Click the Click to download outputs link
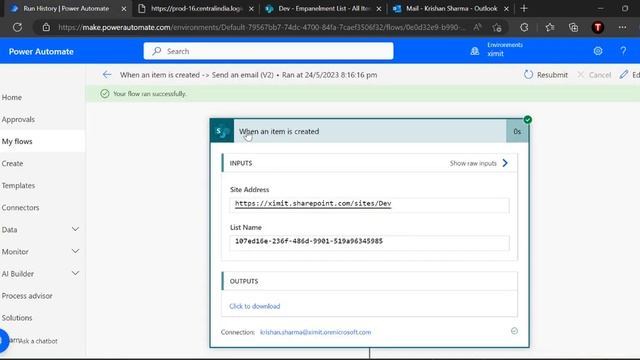640x360 pixels. [x=255, y=306]
